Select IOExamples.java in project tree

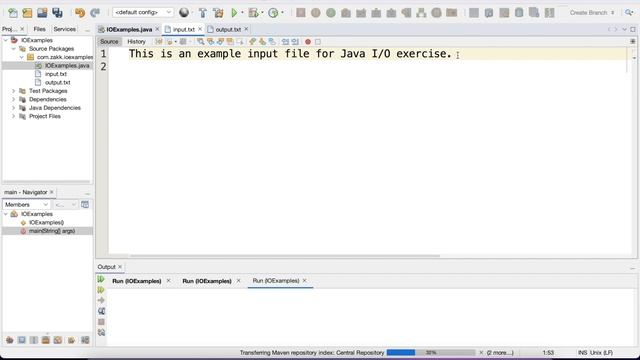[x=67, y=65]
